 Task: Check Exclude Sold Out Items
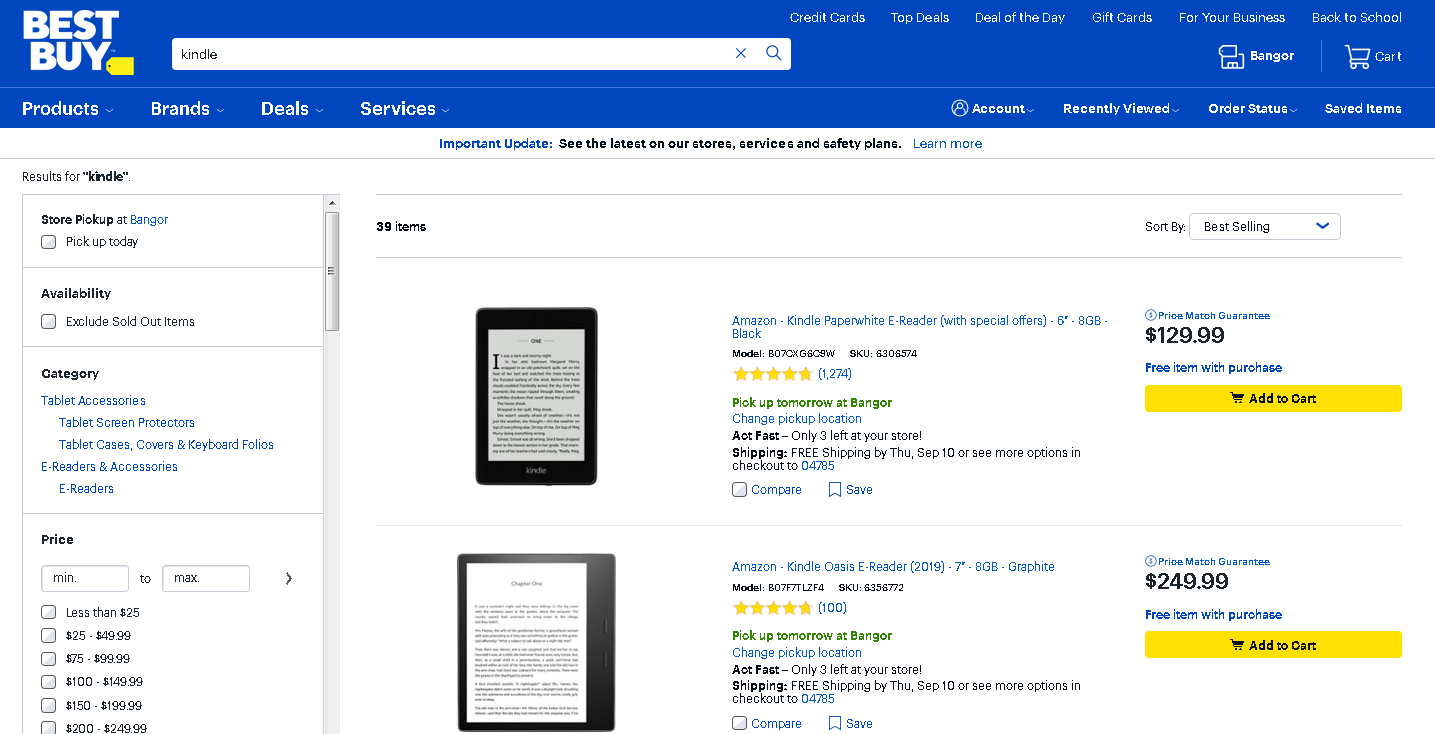point(49,322)
